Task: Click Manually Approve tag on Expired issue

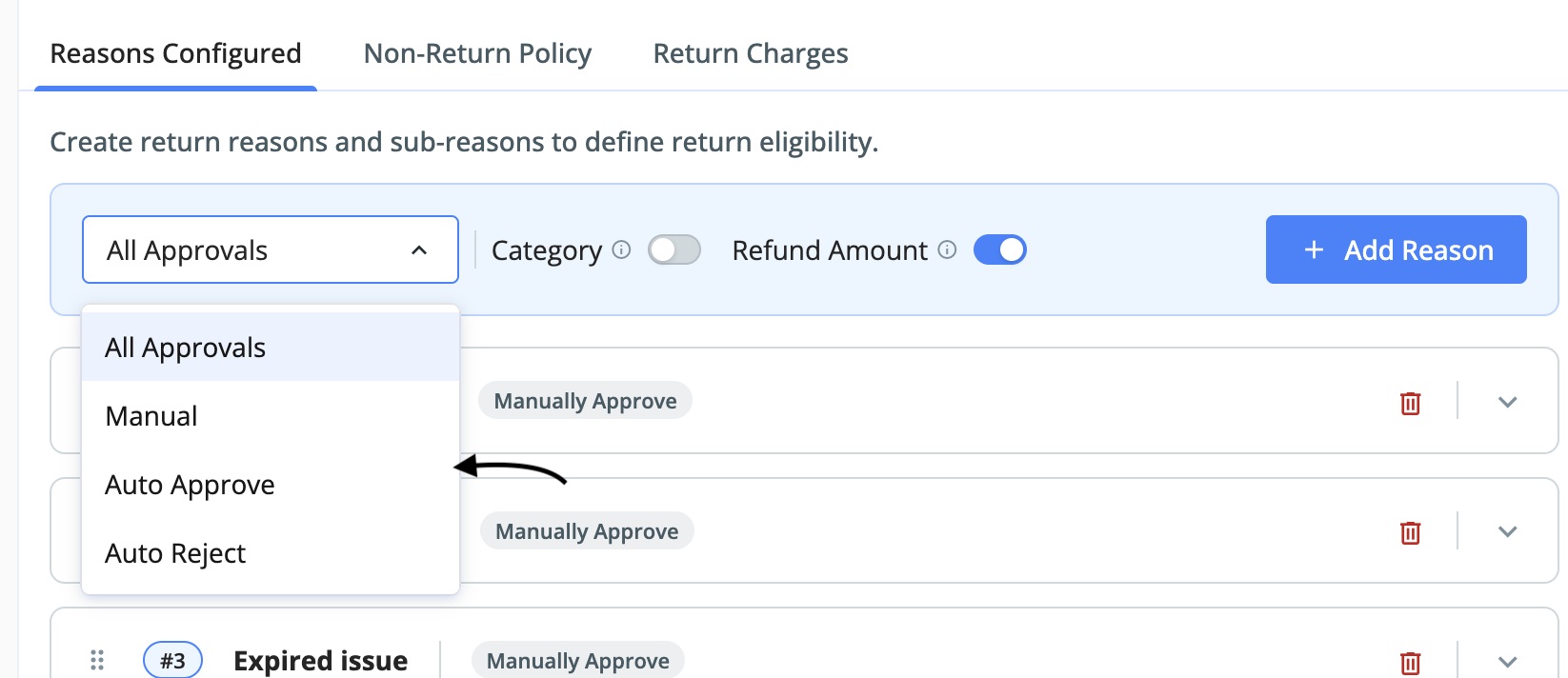Action: [578, 660]
